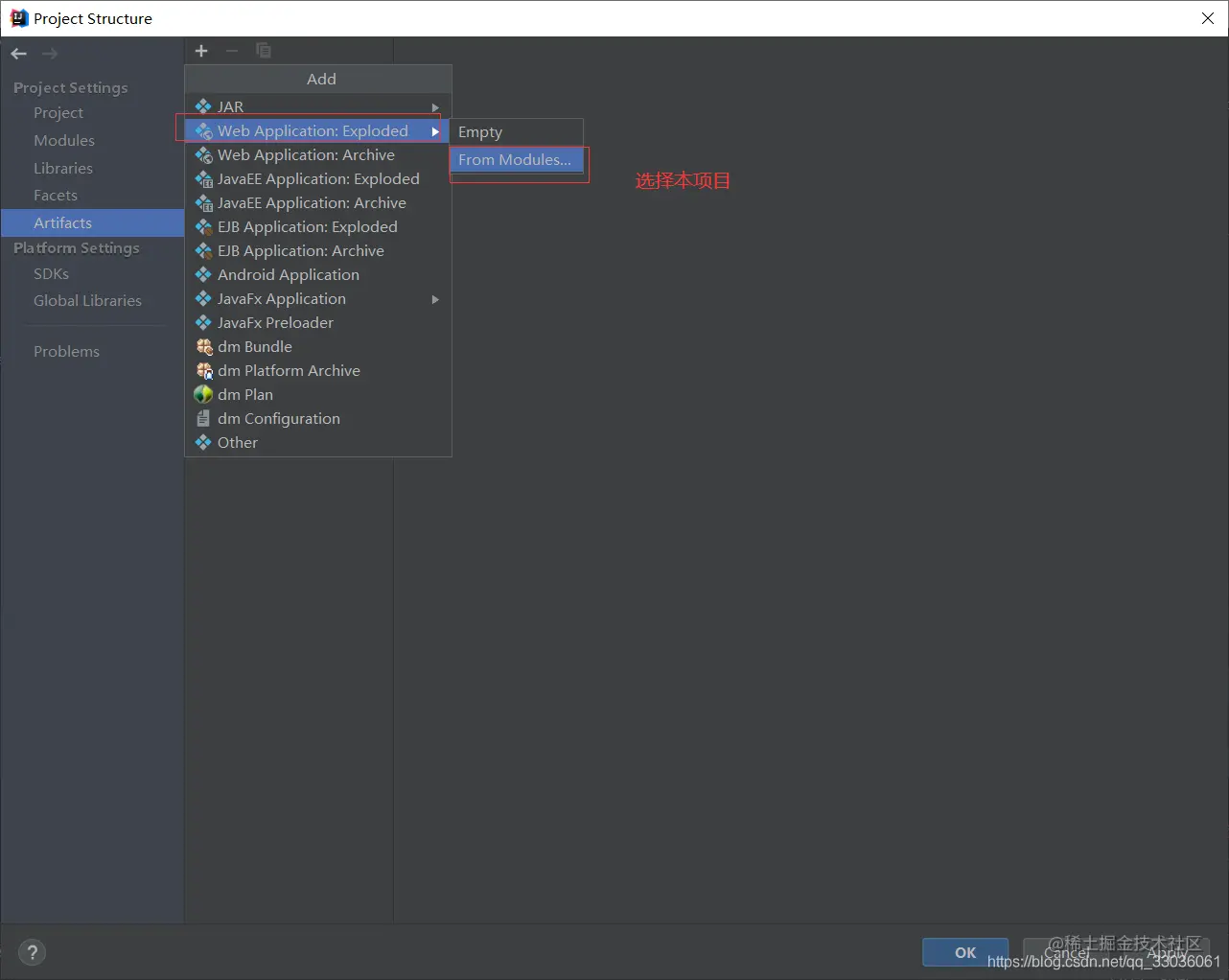Click the Web Application: Exploded icon

pos(203,130)
